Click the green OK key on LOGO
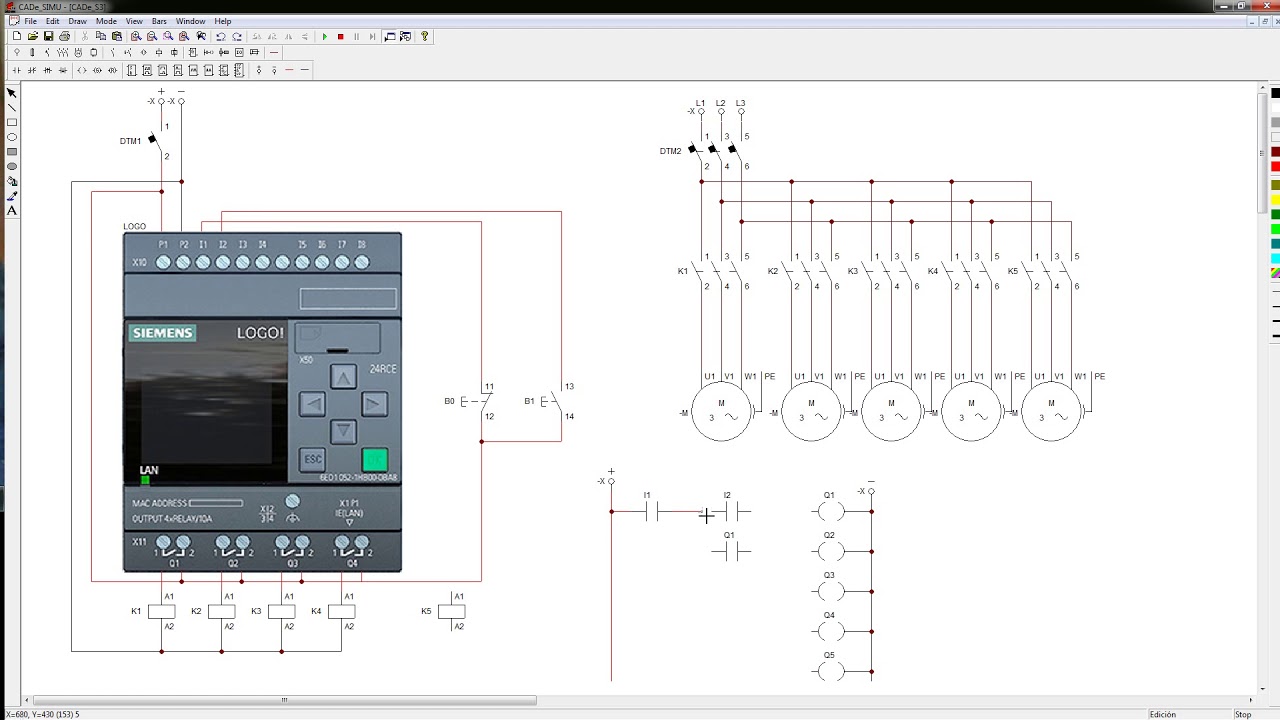 click(375, 459)
